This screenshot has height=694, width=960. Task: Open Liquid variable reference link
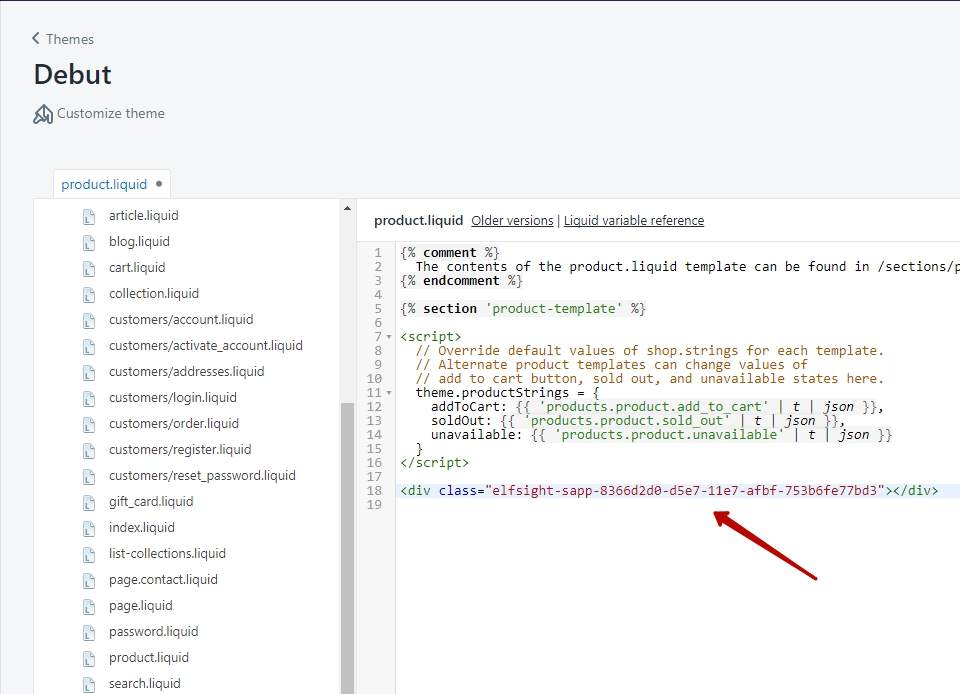pyautogui.click(x=634, y=220)
